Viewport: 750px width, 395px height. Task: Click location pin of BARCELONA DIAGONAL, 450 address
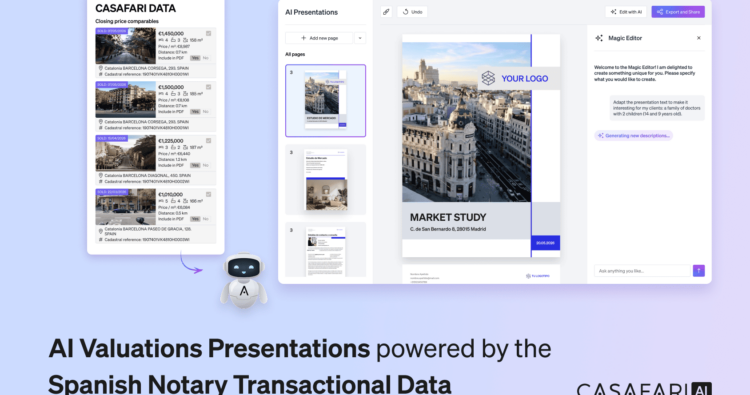point(100,176)
